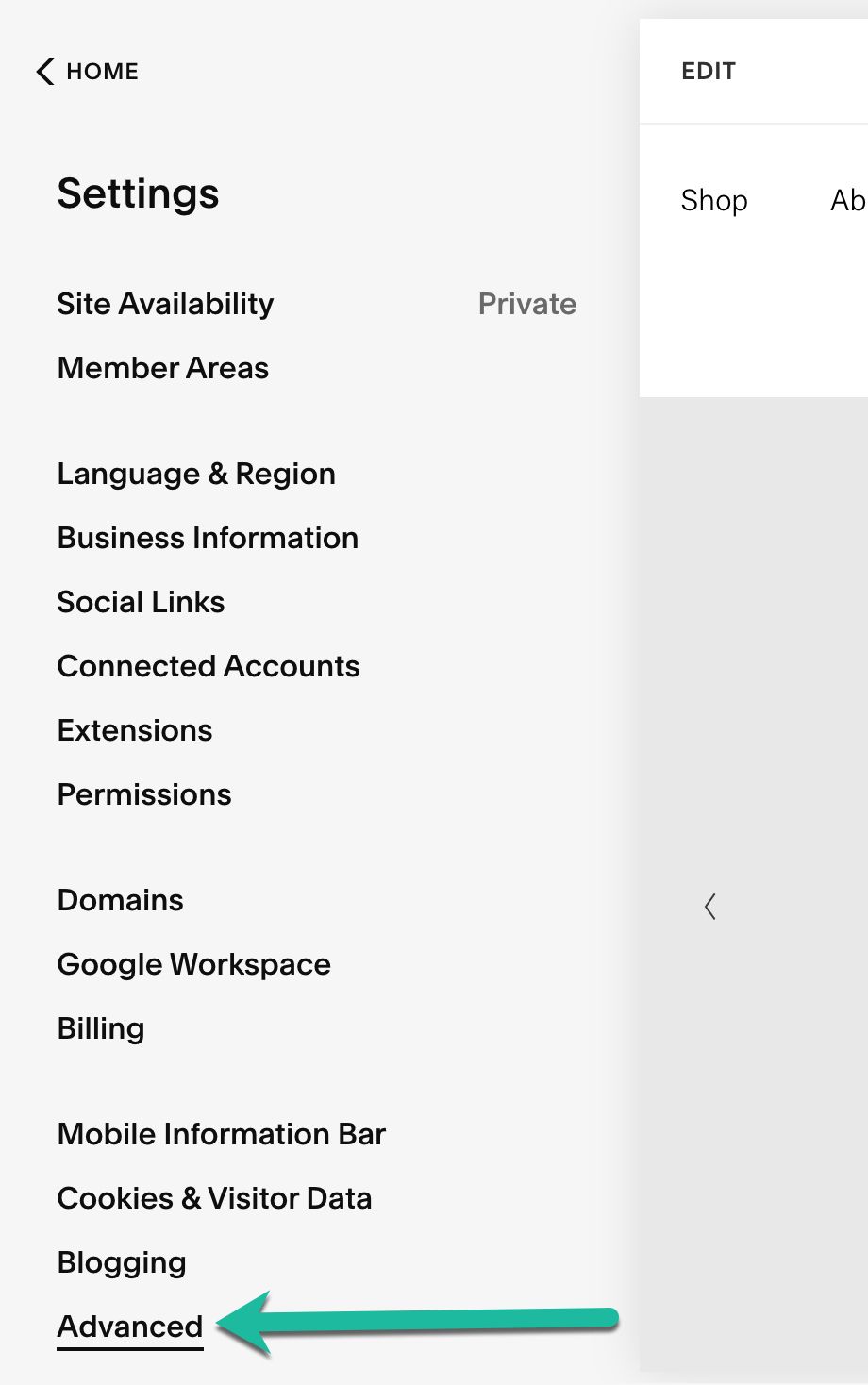The width and height of the screenshot is (868, 1385).
Task: Open Domains settings
Action: (x=120, y=900)
